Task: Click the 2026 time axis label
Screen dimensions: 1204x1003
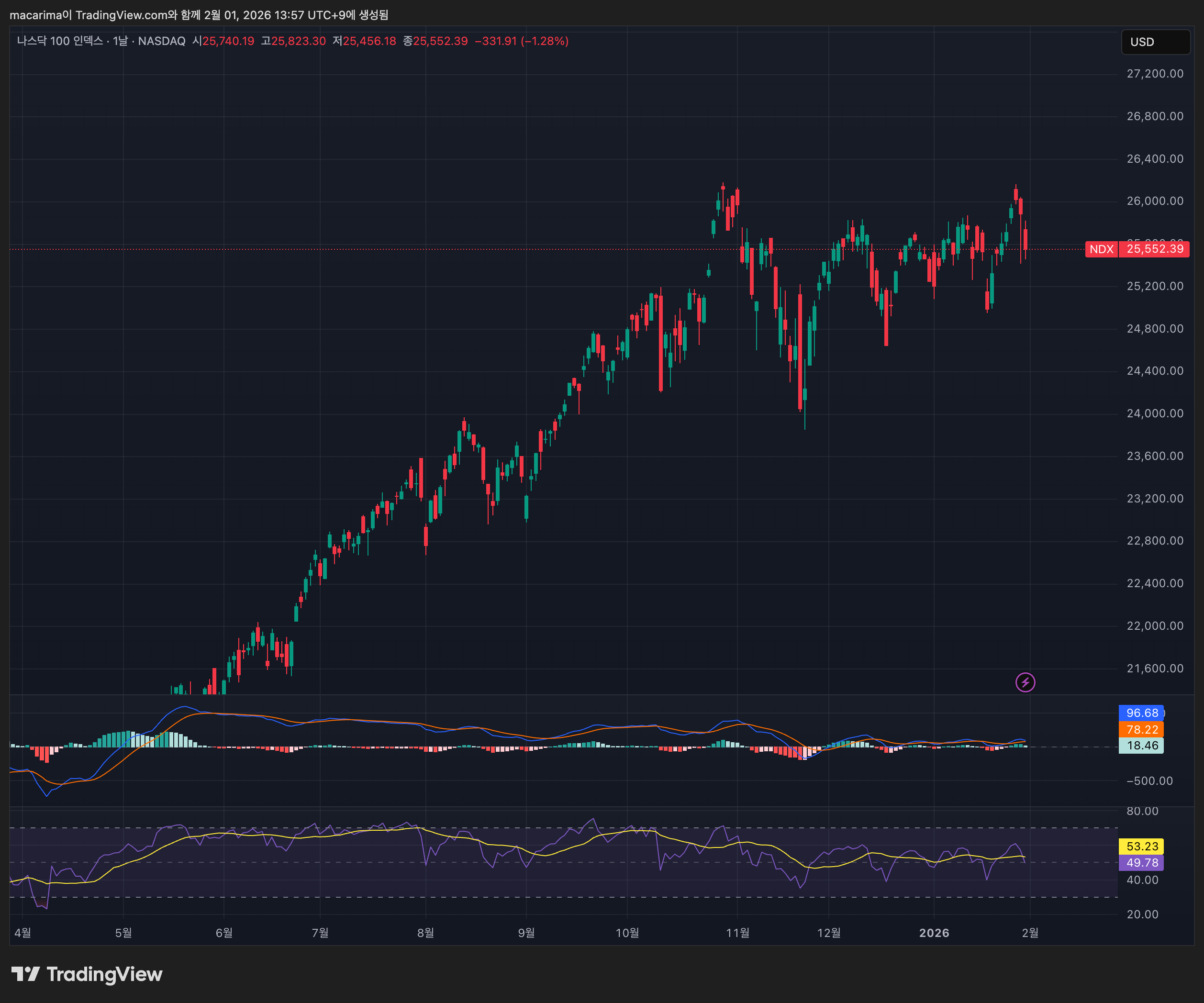Action: [934, 933]
